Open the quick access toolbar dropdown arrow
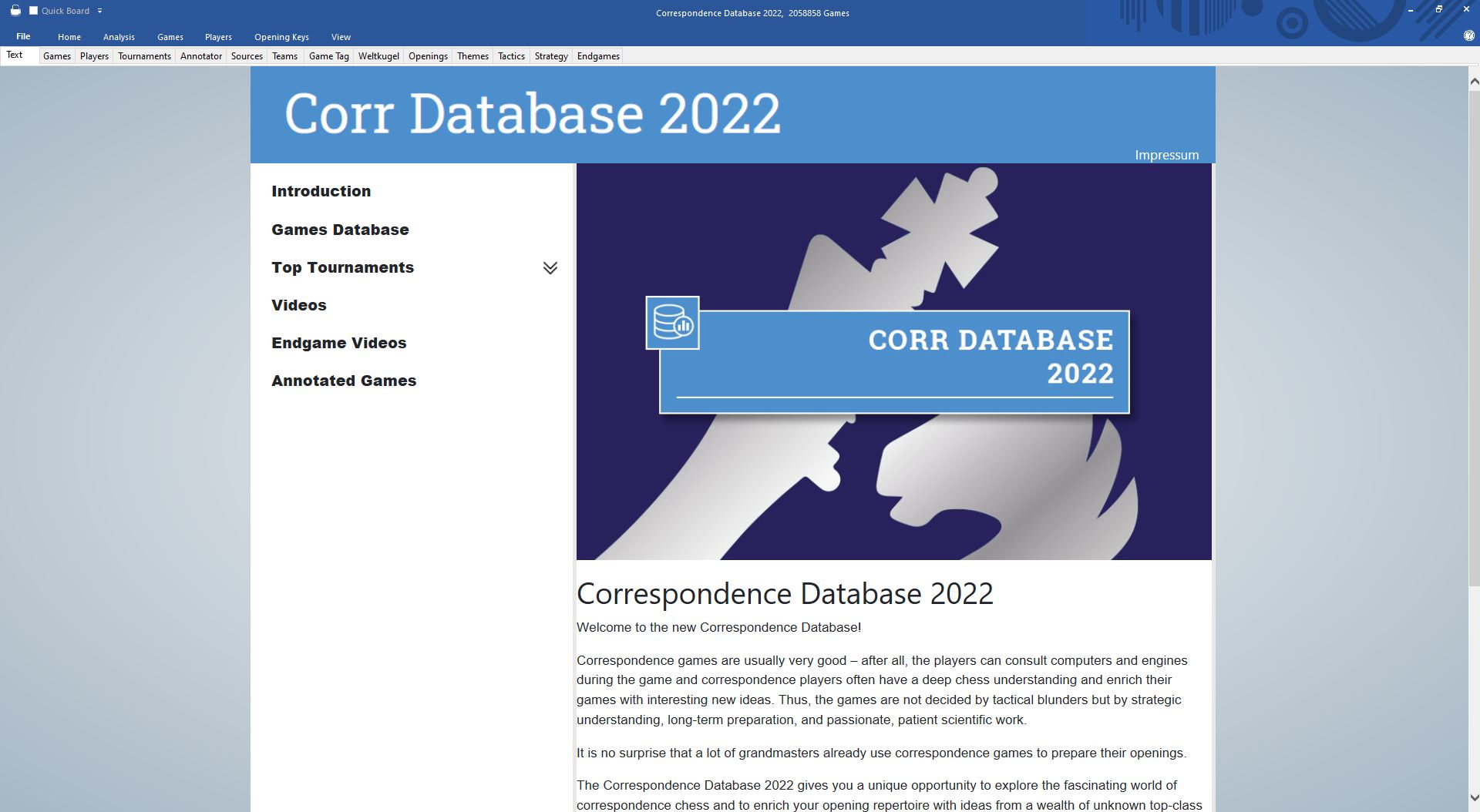Viewport: 1480px width, 812px height. click(99, 11)
